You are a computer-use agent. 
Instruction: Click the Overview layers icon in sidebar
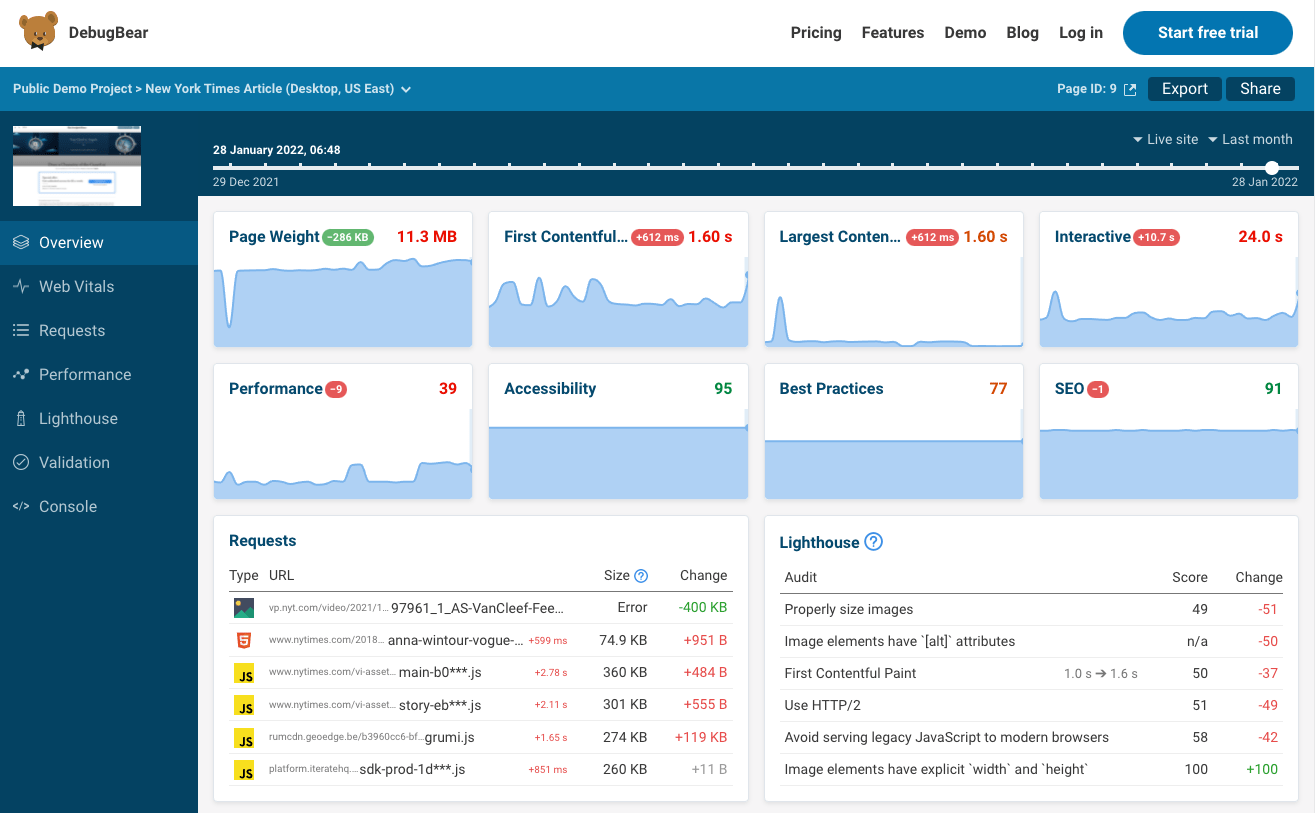[x=20, y=242]
